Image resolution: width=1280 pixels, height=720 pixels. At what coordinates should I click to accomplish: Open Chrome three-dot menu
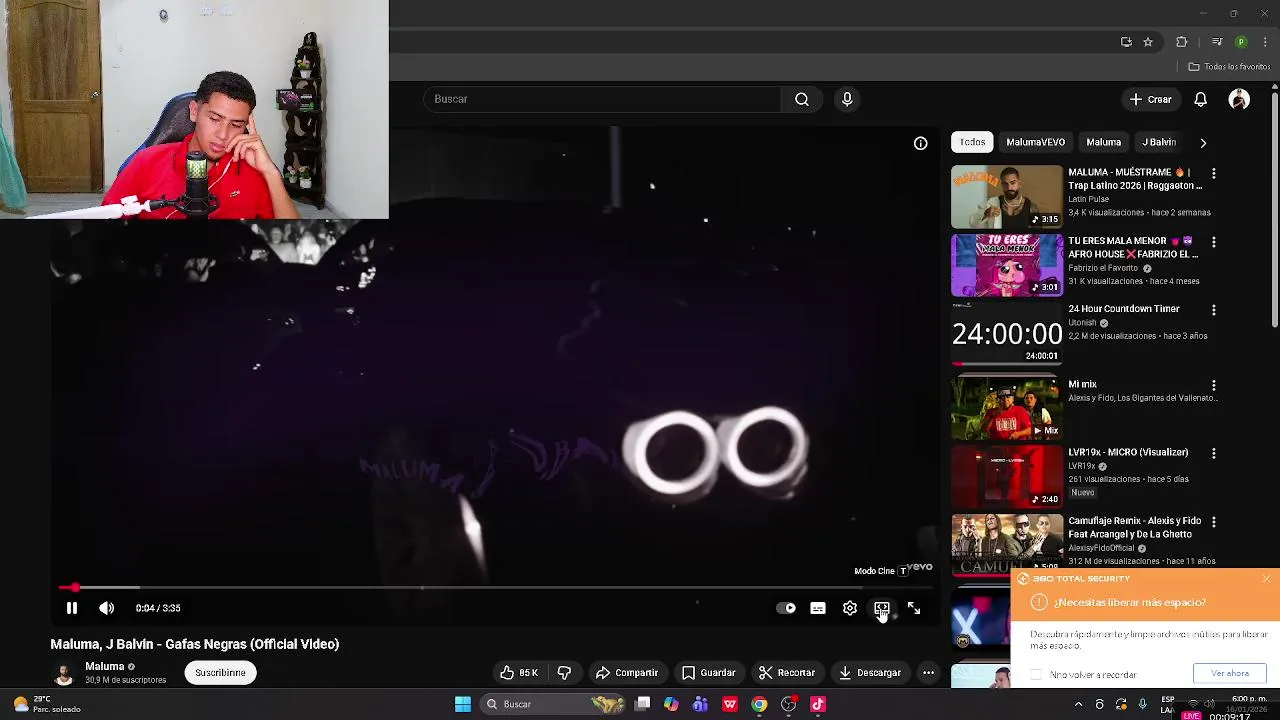tap(1266, 42)
